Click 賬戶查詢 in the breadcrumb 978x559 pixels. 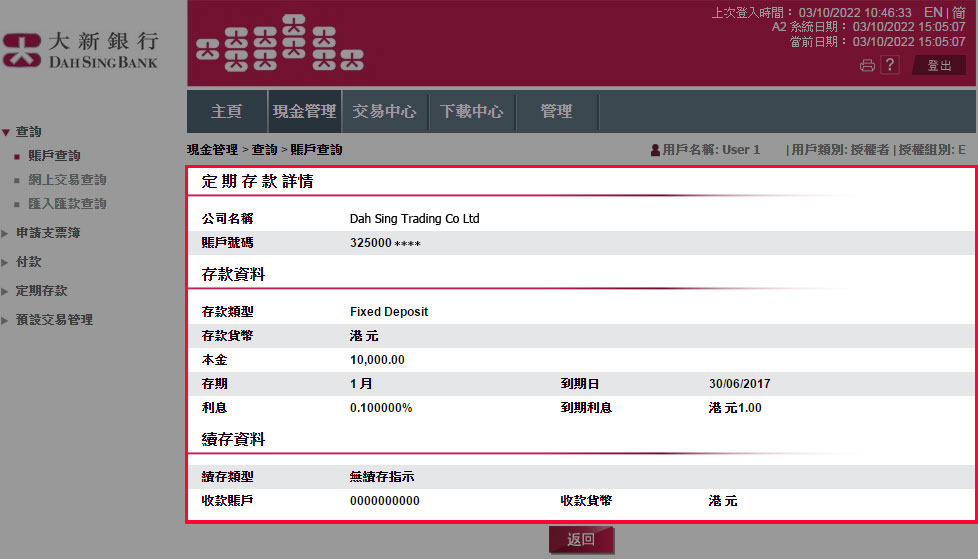click(x=316, y=150)
